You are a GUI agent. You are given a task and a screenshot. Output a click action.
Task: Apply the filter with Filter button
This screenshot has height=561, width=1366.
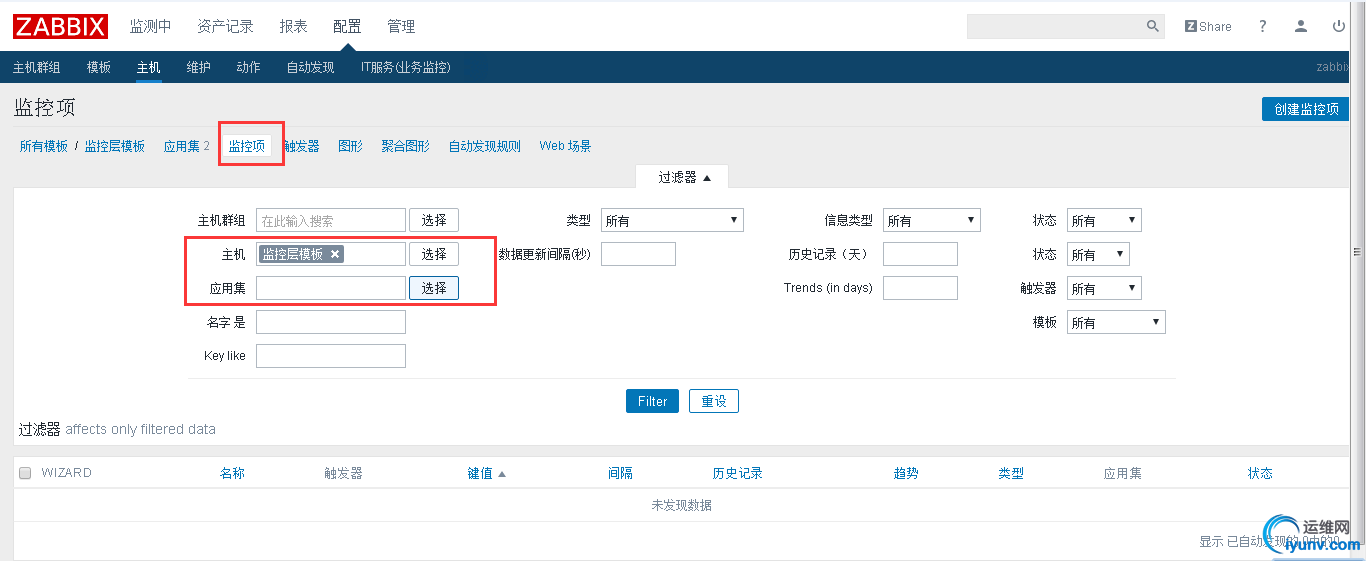pos(652,401)
